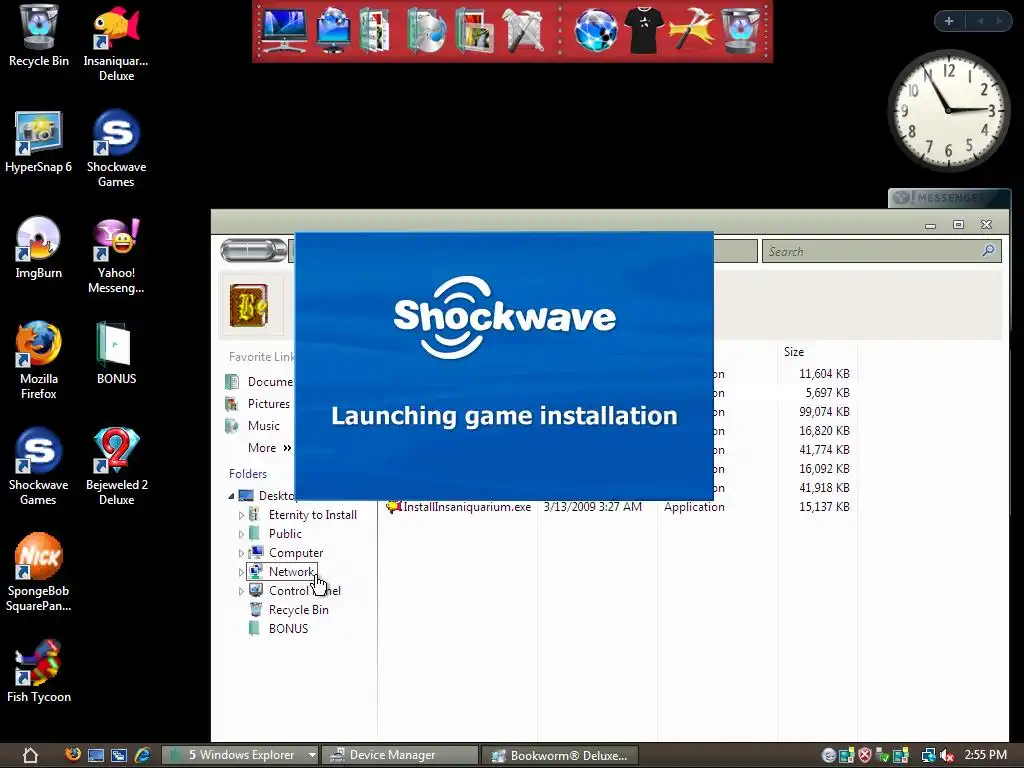1024x768 pixels.
Task: Expand the Computer tree node
Action: [241, 553]
